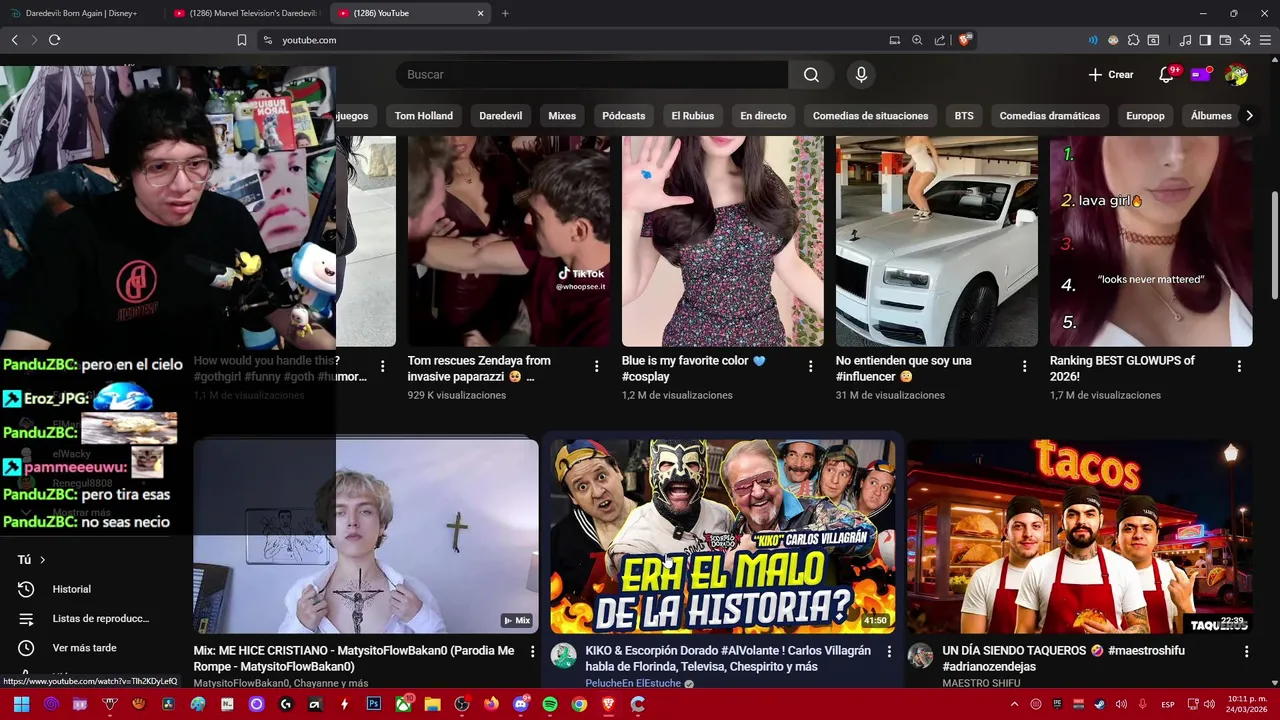
Task: Select the En directo chip
Action: tap(763, 116)
